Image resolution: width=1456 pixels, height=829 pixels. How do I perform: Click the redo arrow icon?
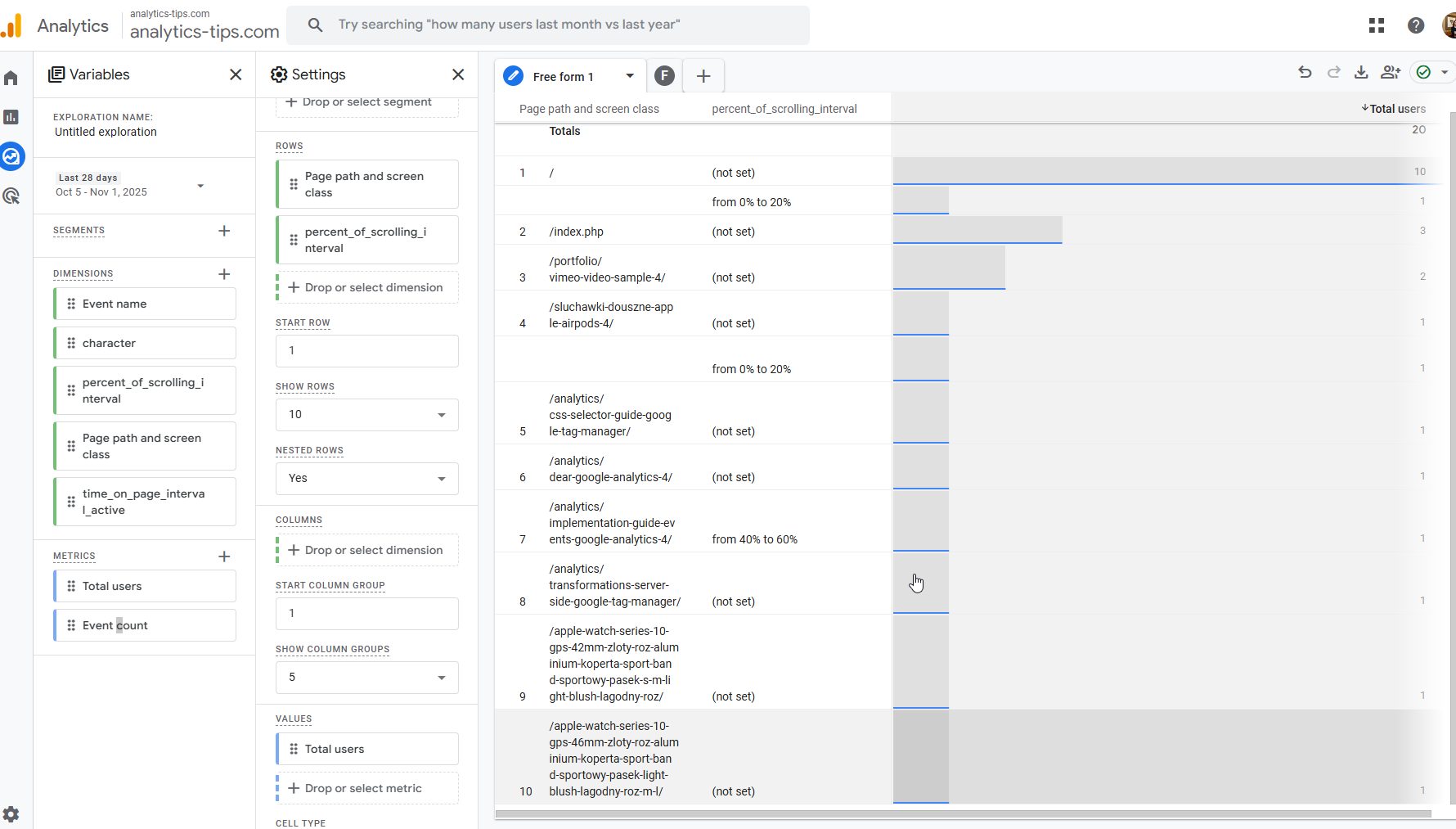coord(1334,73)
